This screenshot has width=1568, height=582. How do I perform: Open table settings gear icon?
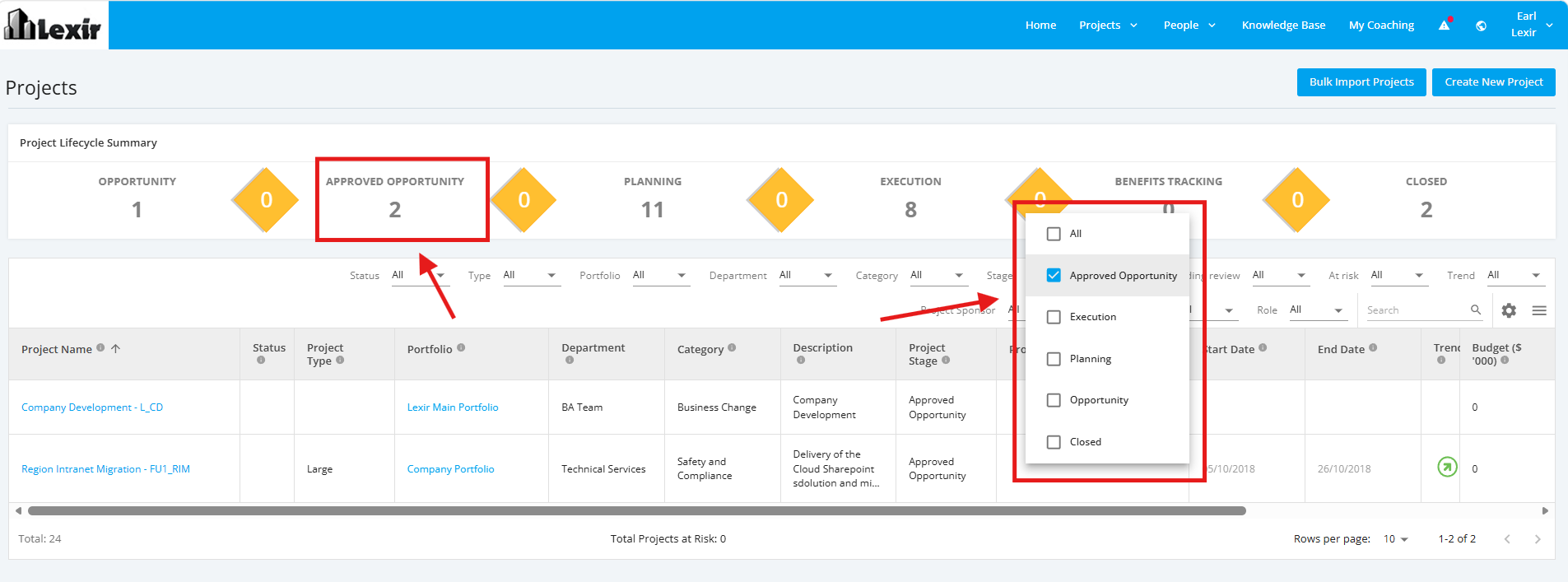[1509, 310]
